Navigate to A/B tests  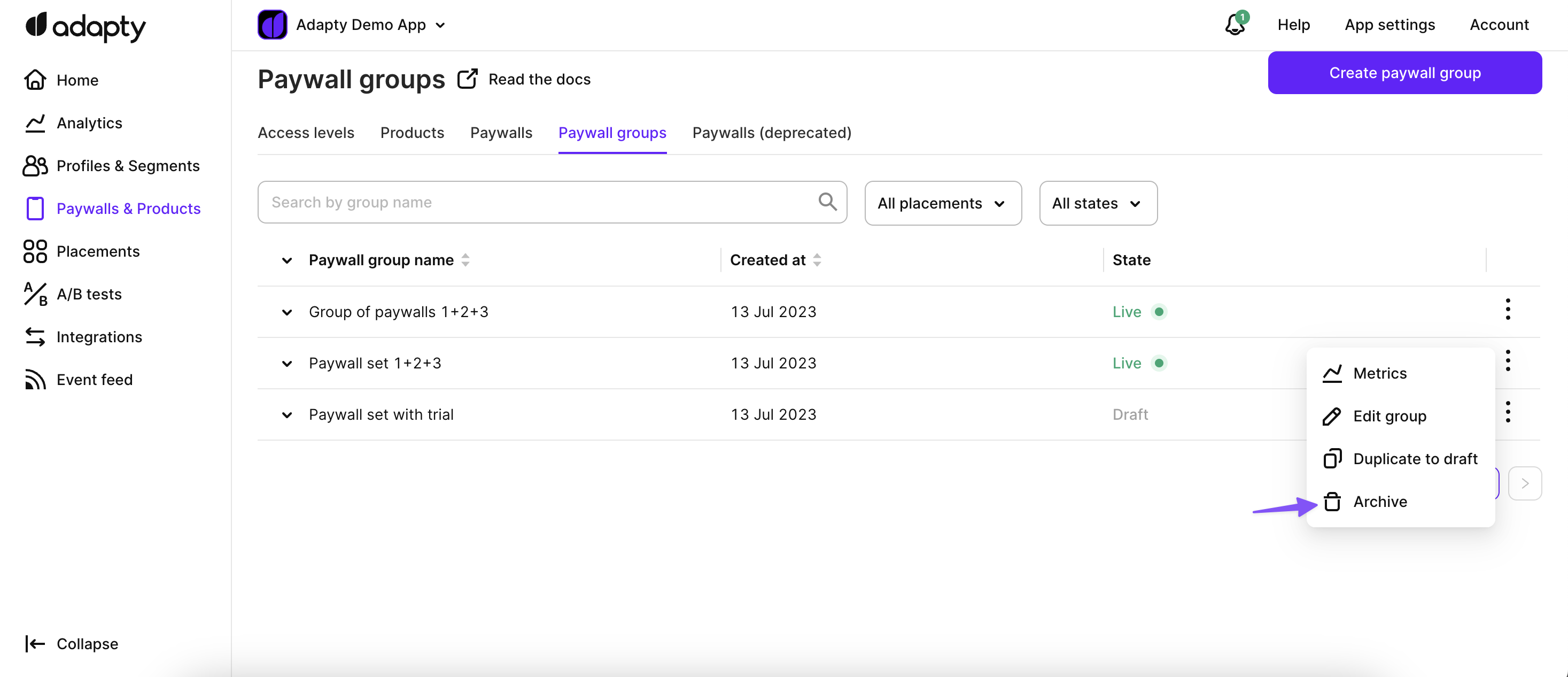[x=89, y=294]
